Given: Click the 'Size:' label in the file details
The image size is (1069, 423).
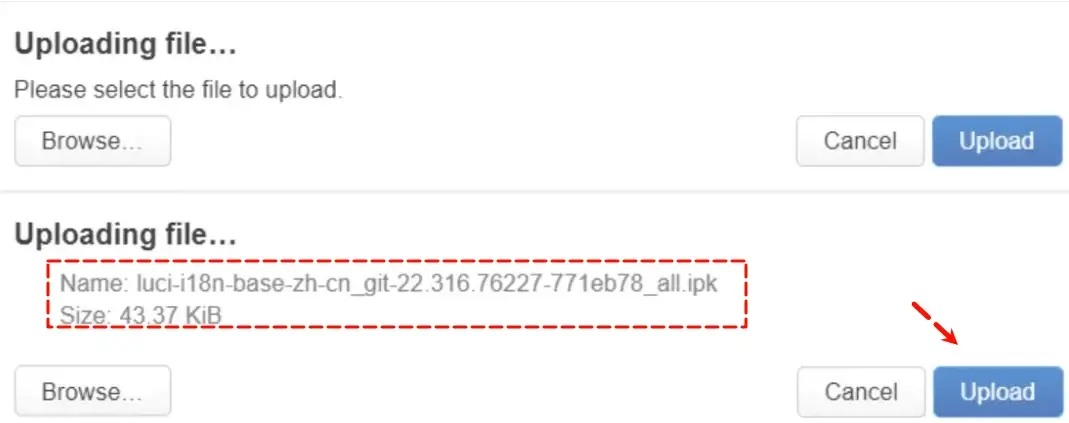Looking at the screenshot, I should [x=86, y=315].
